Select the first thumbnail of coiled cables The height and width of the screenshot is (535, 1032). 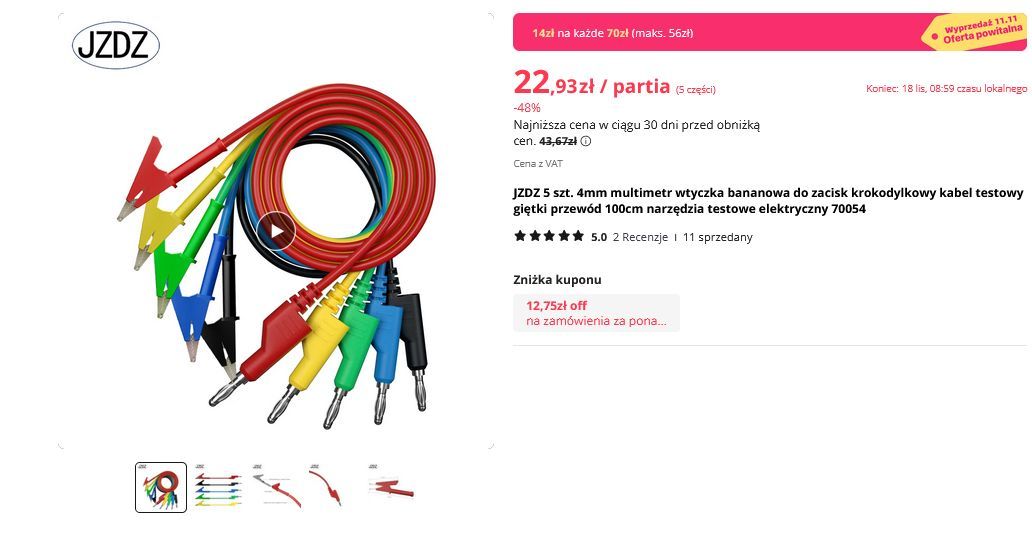pyautogui.click(x=161, y=488)
